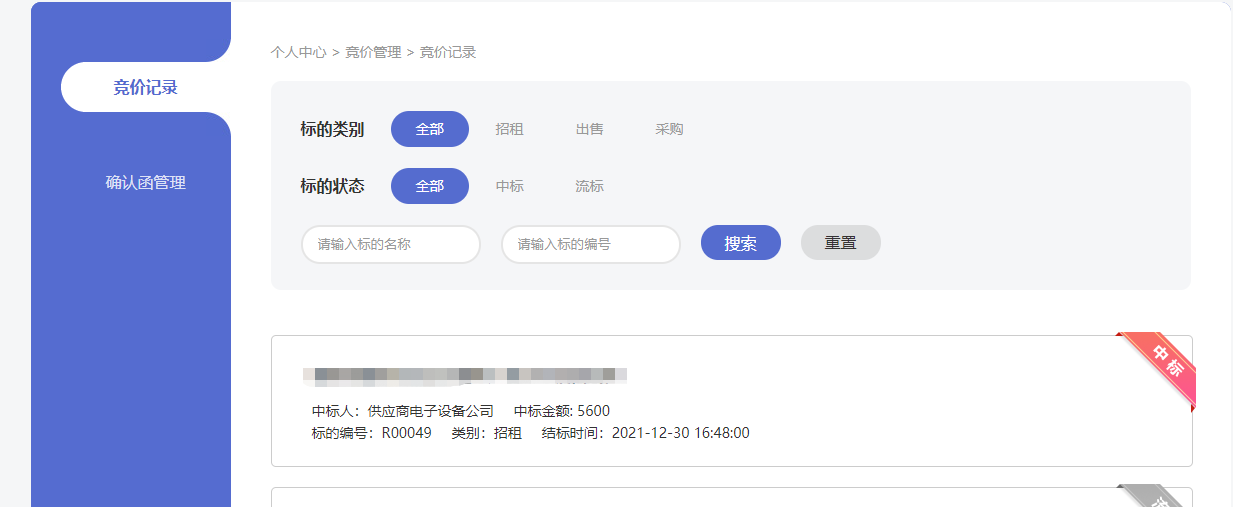Choose the 流标 status filter option
The height and width of the screenshot is (507, 1233).
[589, 186]
